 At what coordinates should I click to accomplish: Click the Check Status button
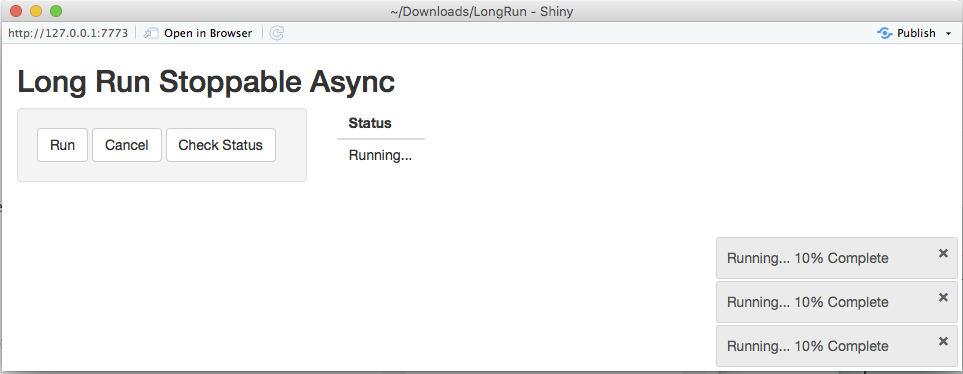tap(220, 145)
